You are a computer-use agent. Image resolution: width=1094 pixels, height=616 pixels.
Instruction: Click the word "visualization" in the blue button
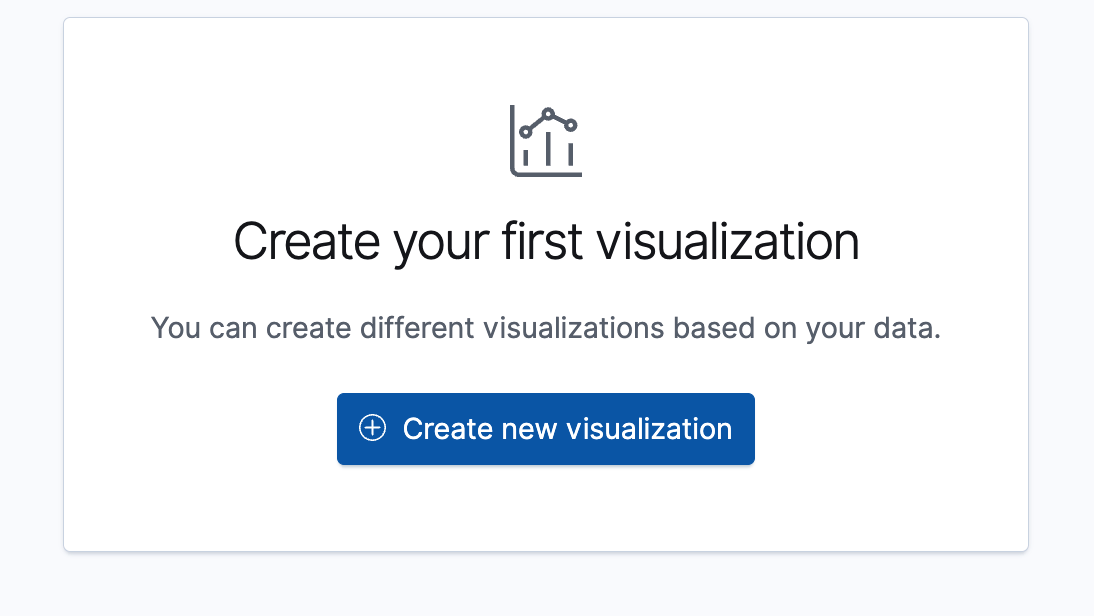coord(649,429)
